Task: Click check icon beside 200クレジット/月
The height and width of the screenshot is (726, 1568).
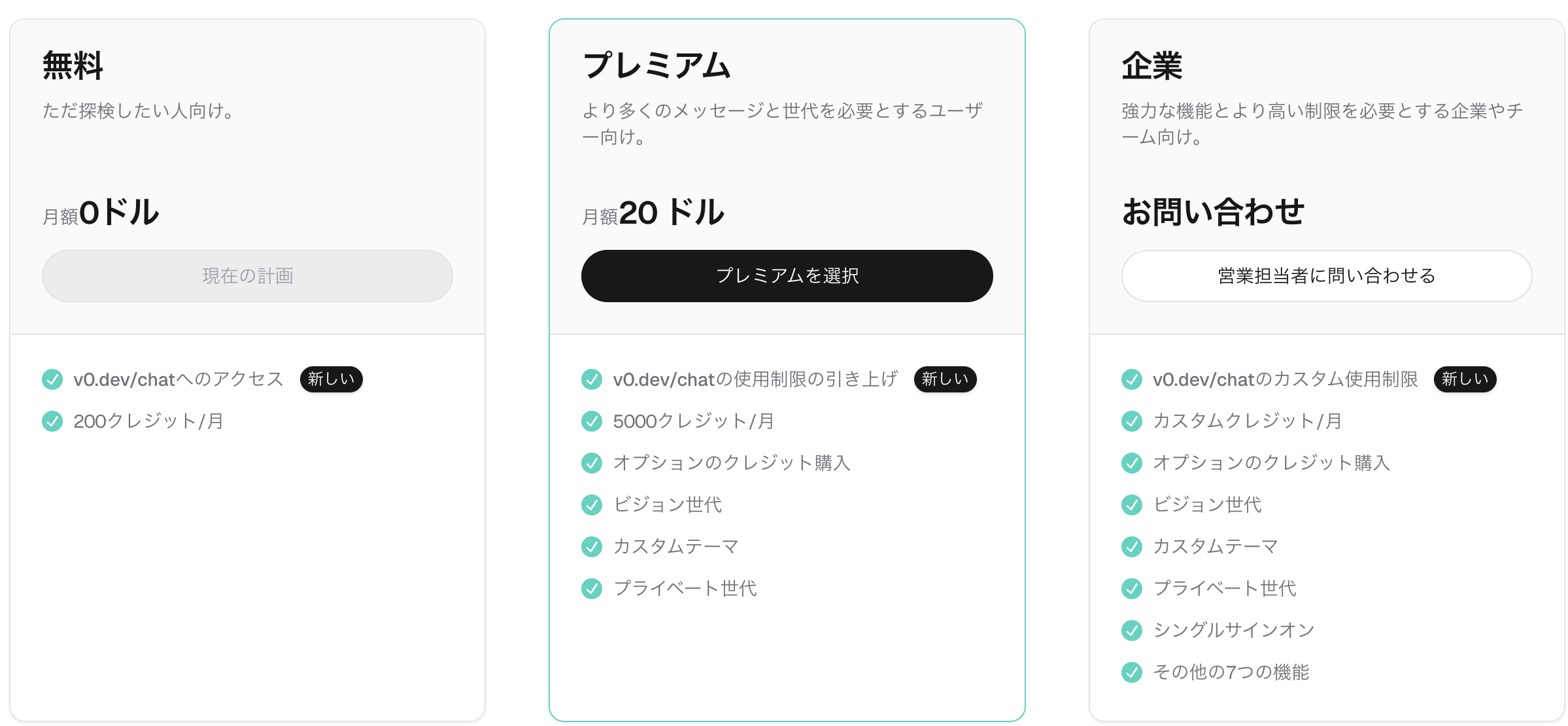Action: (52, 421)
